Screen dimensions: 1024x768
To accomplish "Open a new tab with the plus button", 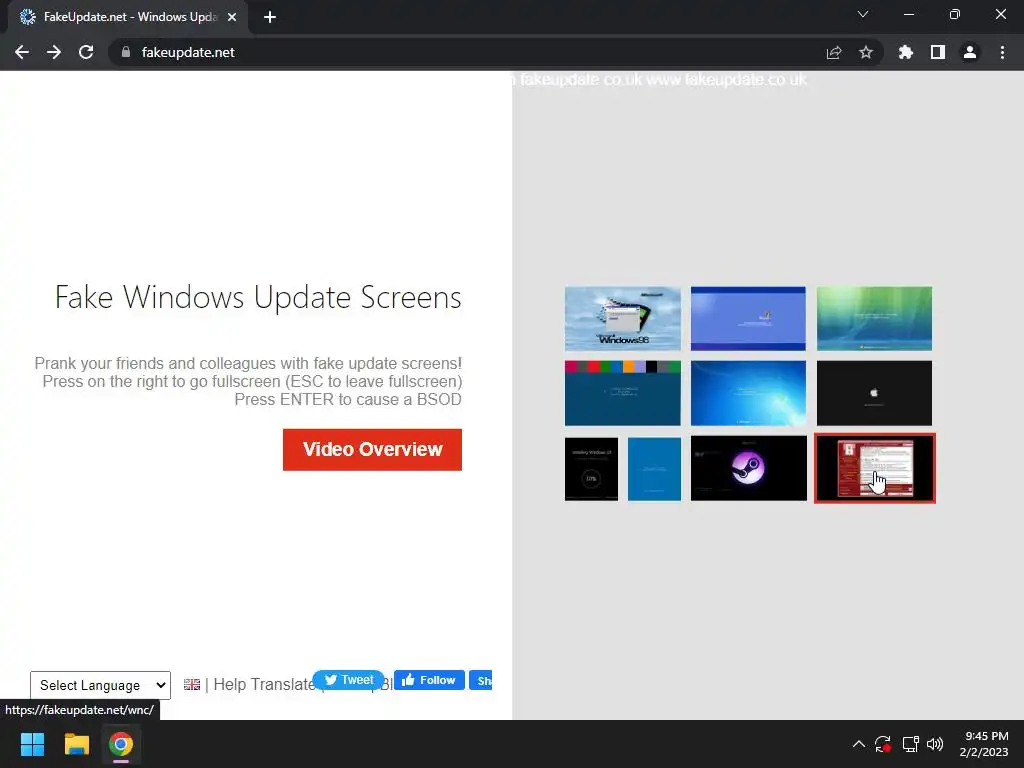I will 270,17.
